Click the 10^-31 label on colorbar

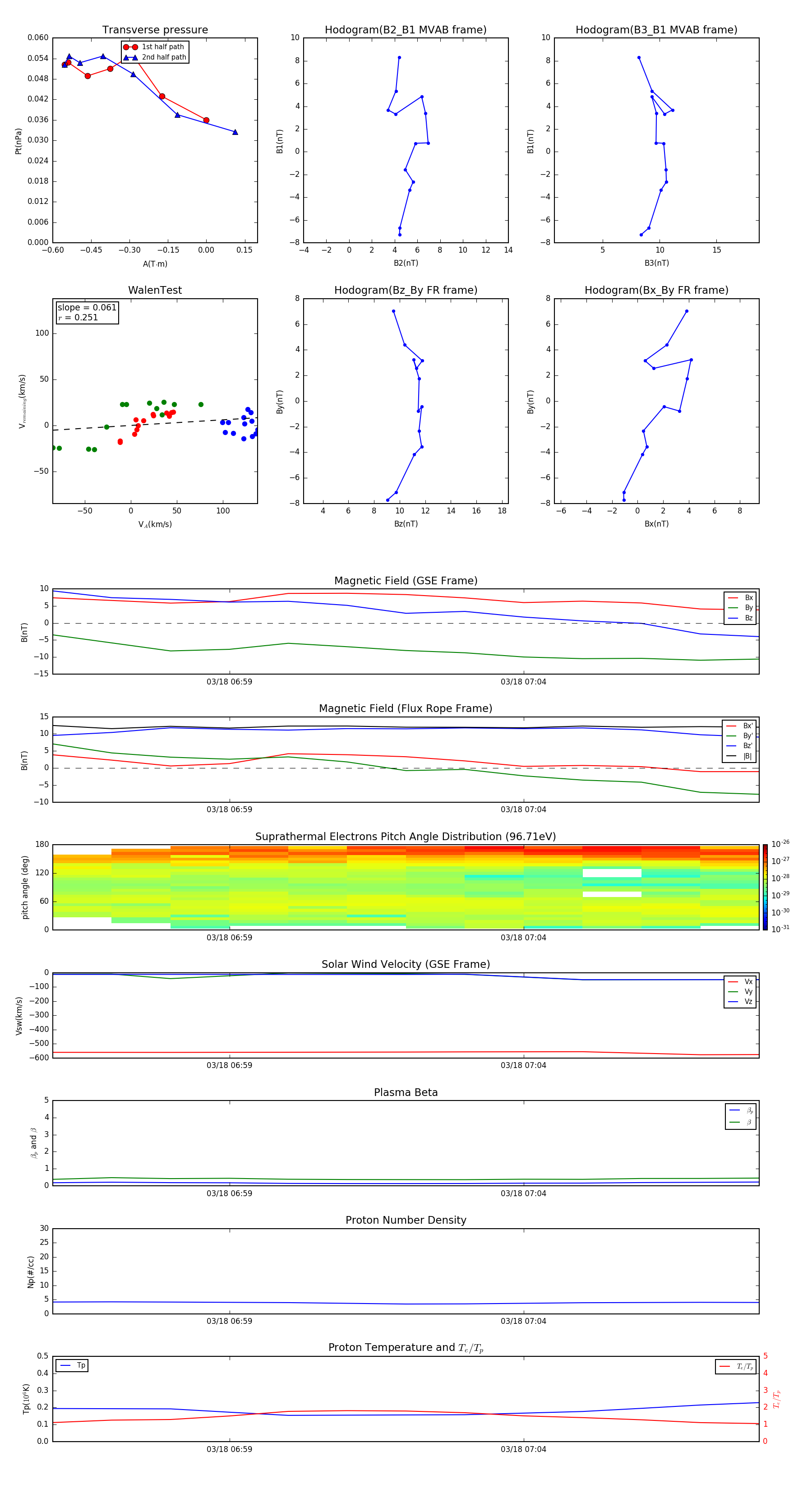[x=780, y=929]
